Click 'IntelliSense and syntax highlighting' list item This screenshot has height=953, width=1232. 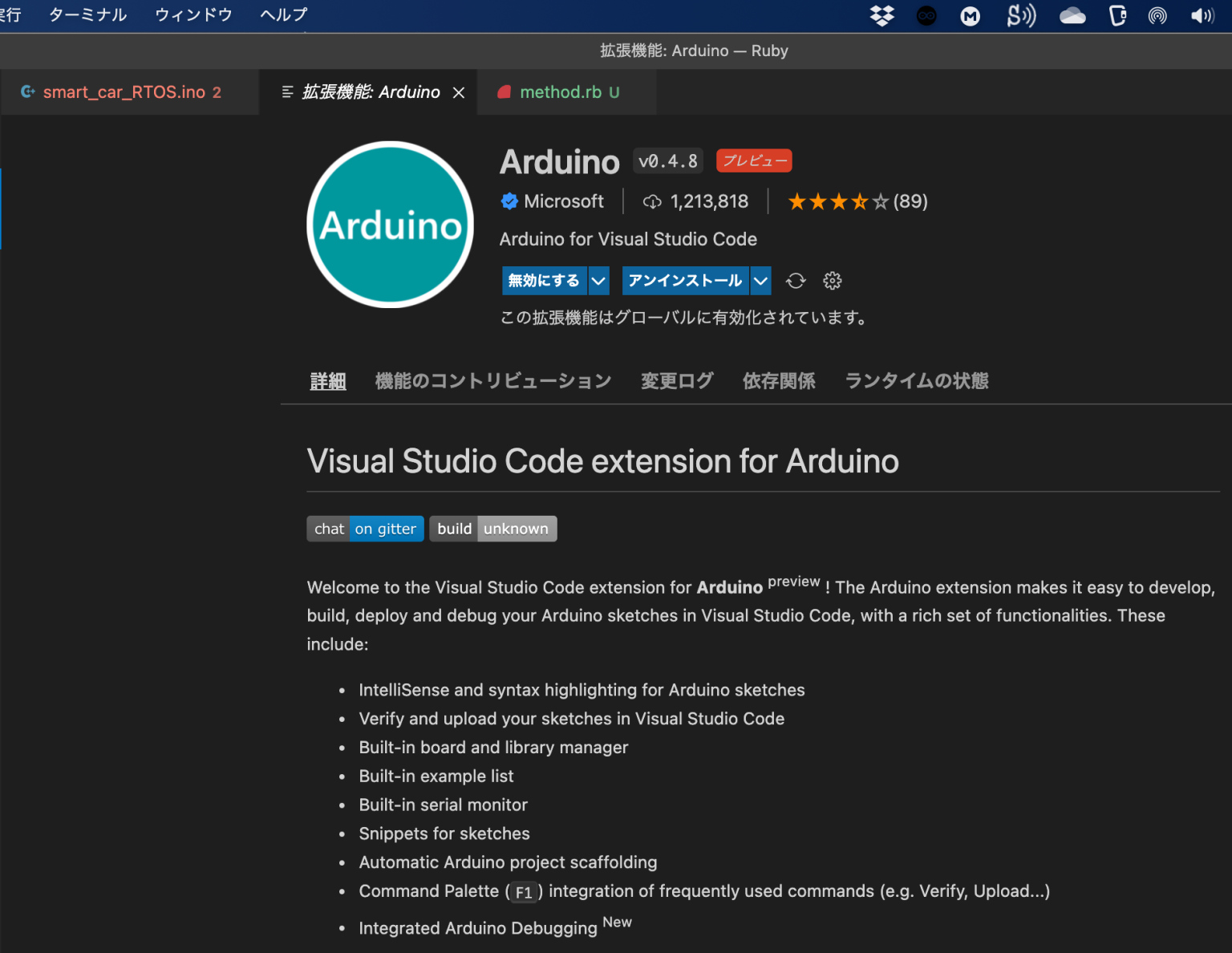coord(582,690)
